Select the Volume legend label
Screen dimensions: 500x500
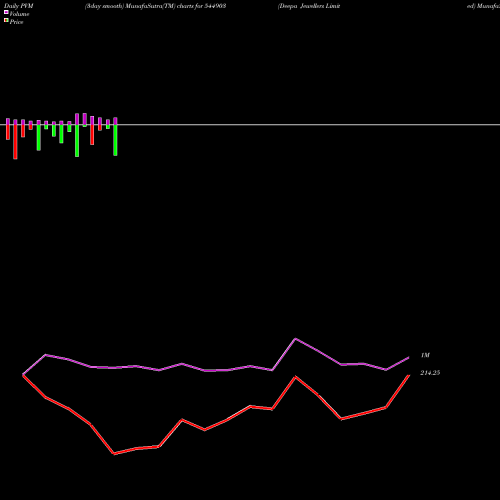click(19, 14)
